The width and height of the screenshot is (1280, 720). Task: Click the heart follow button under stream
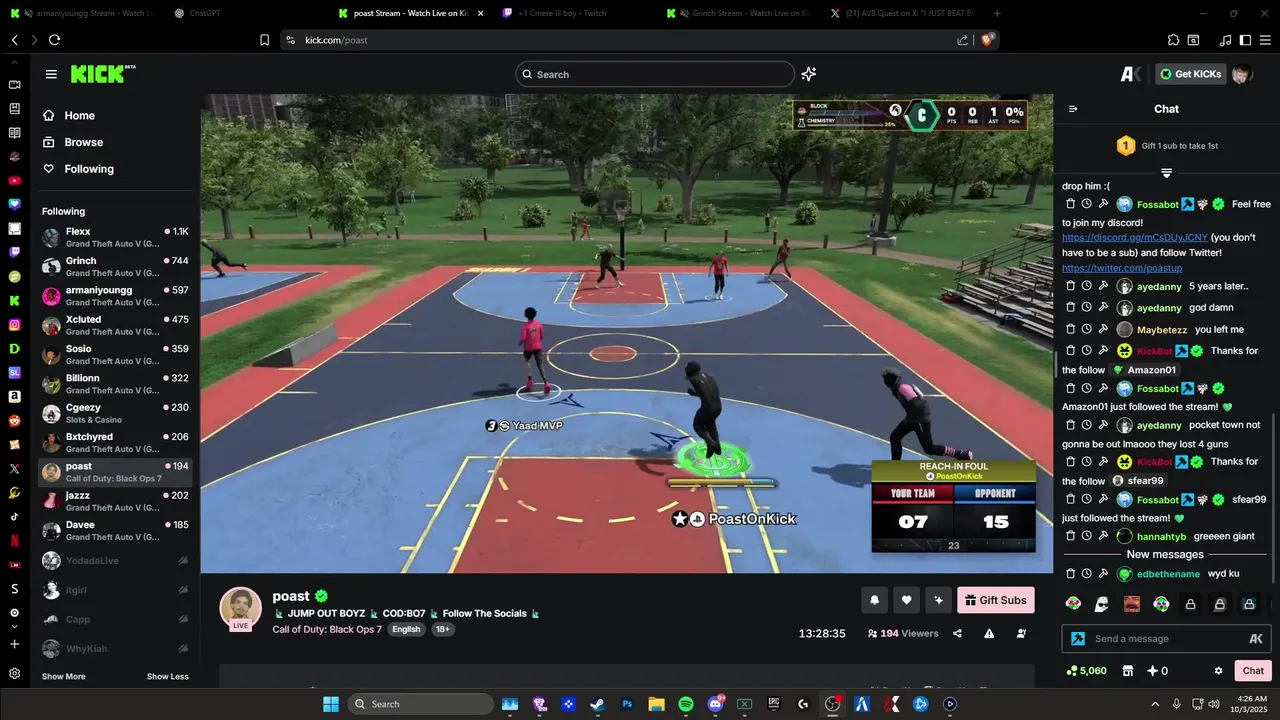pos(906,600)
